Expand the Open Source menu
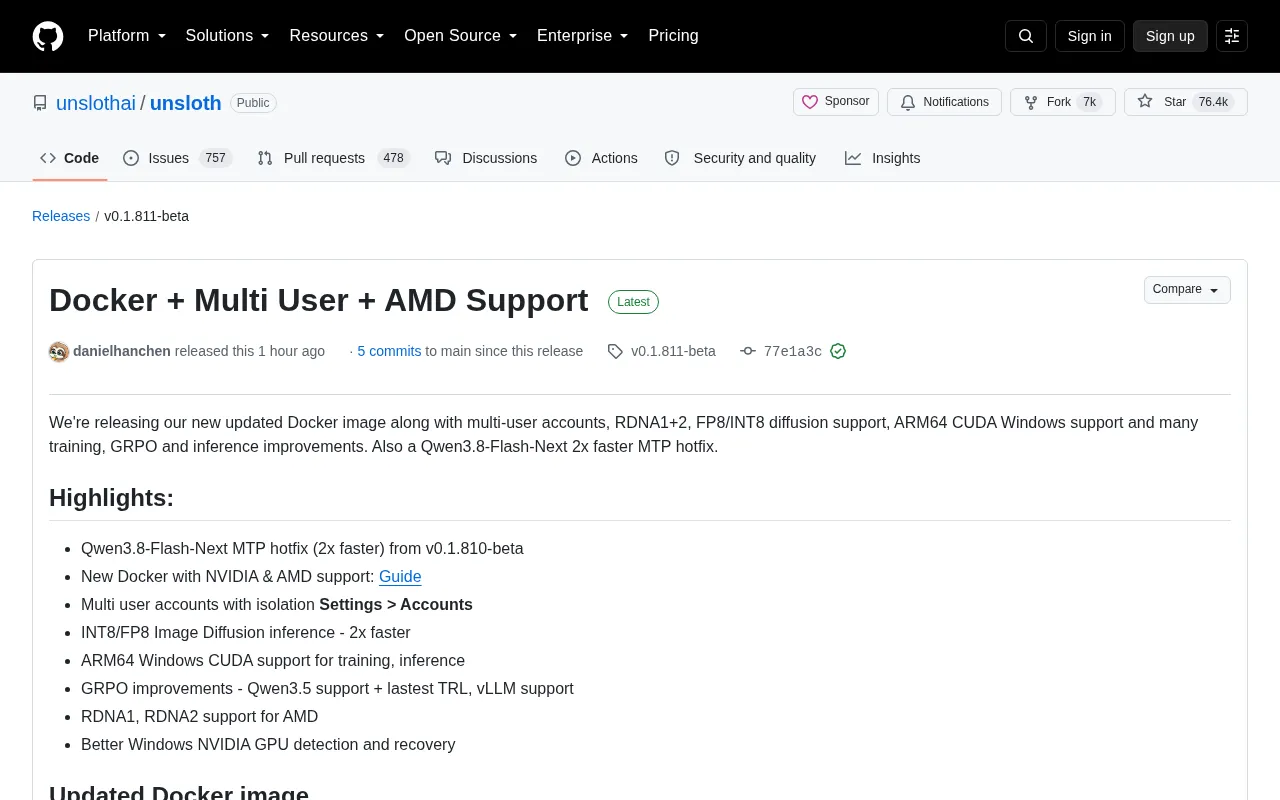 click(461, 36)
